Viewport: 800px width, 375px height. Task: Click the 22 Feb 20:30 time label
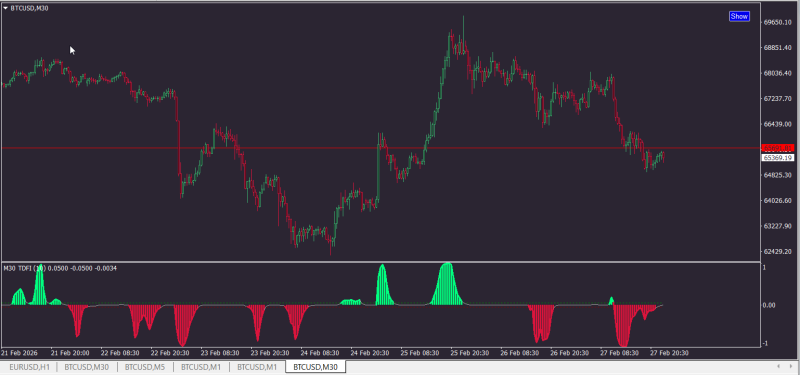(x=170, y=353)
